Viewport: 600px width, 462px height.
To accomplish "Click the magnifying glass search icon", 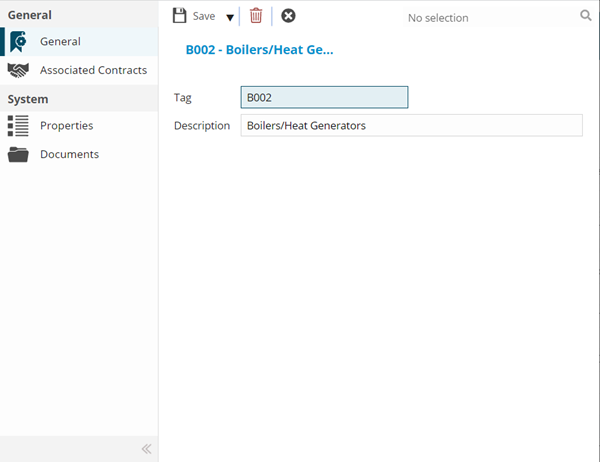I will tap(586, 16).
